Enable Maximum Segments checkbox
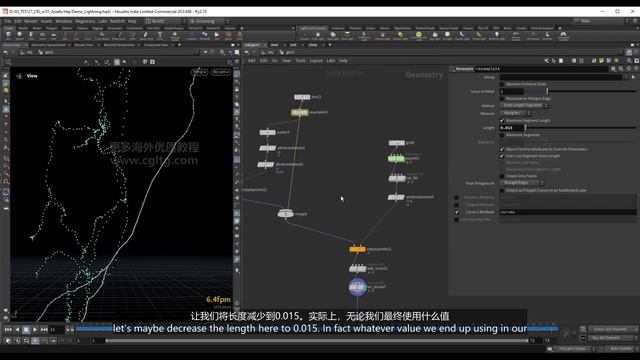 tap(502, 135)
